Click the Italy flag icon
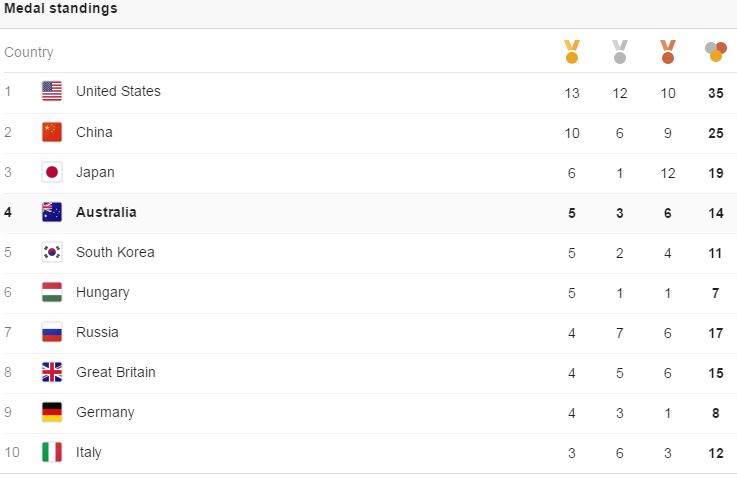 point(52,452)
